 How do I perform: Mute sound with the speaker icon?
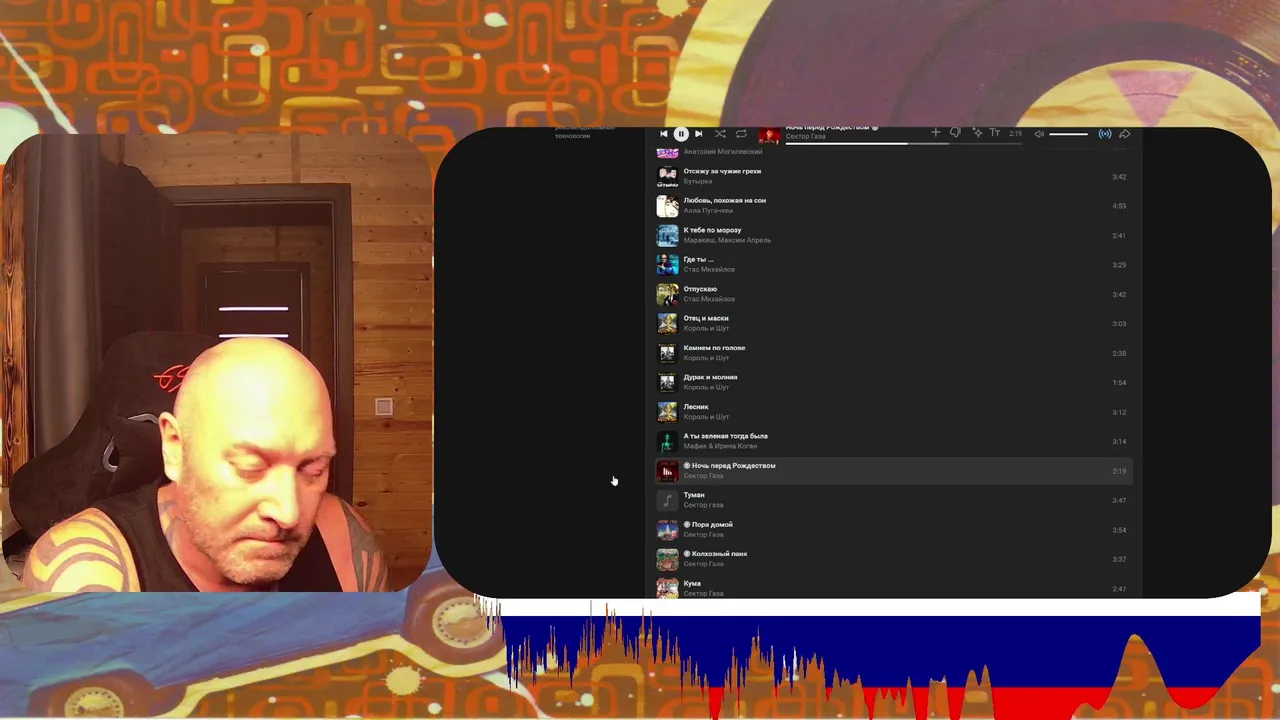(x=1039, y=134)
